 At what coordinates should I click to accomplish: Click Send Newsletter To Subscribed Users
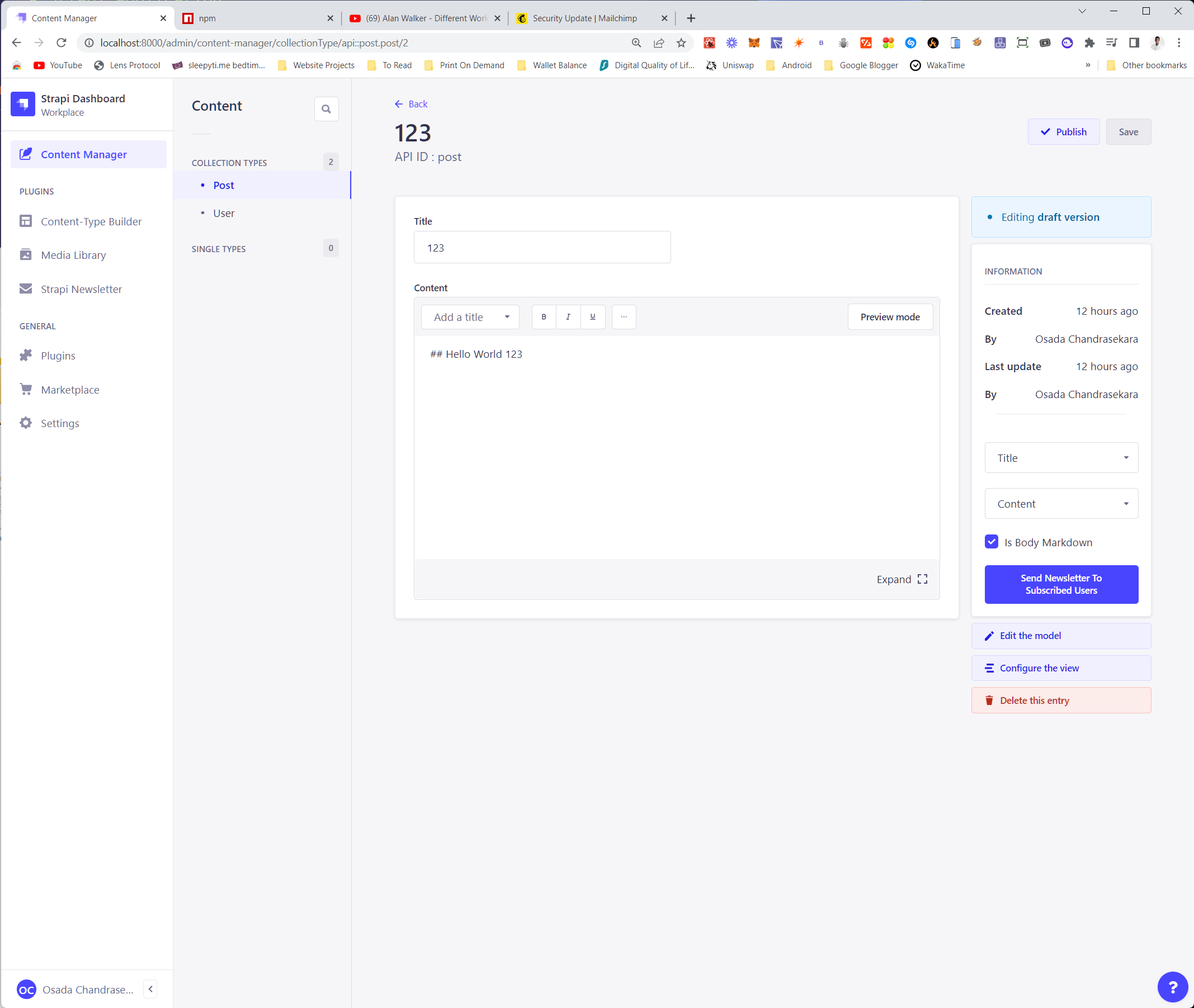coord(1060,583)
